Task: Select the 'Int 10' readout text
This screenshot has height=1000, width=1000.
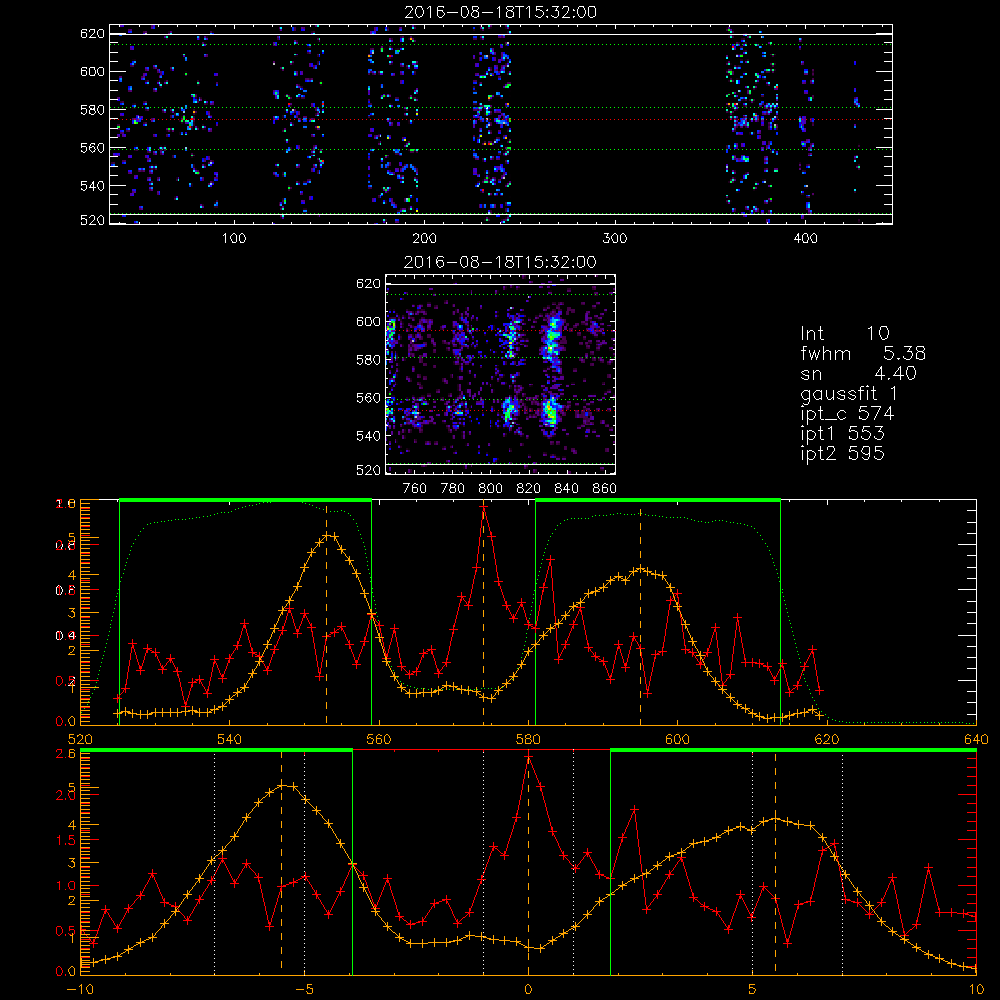Action: 844,334
